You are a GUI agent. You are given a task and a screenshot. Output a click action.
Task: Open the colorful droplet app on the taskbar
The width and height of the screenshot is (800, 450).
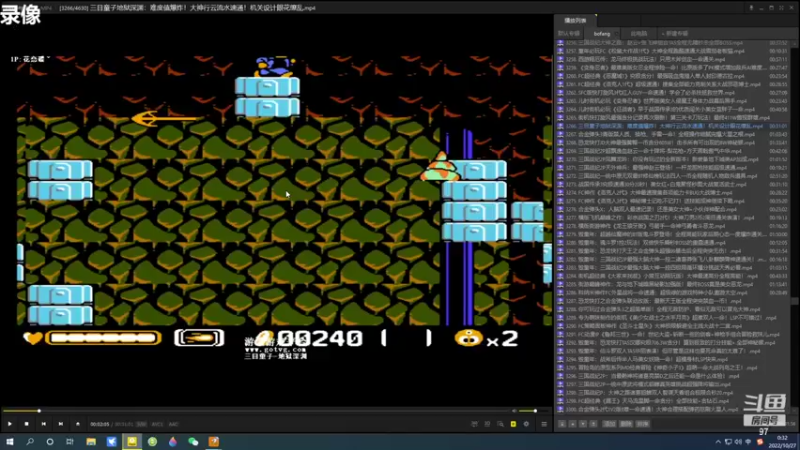click(172, 441)
